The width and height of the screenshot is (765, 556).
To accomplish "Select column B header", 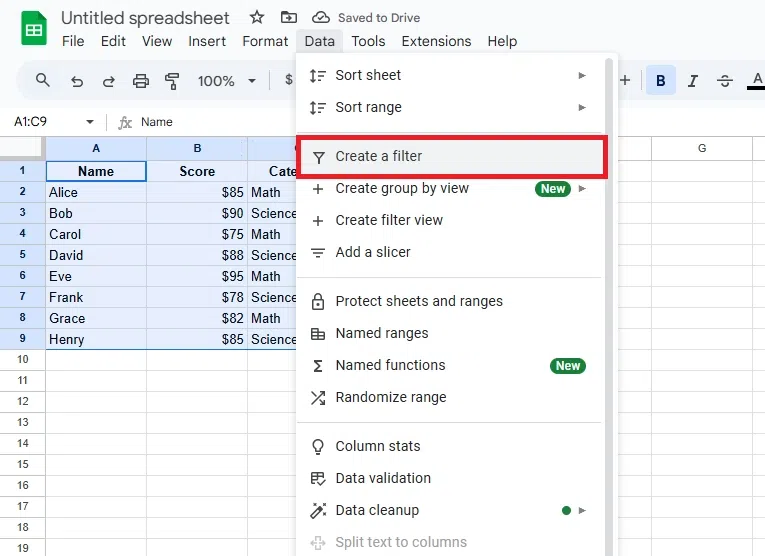I will pos(197,148).
